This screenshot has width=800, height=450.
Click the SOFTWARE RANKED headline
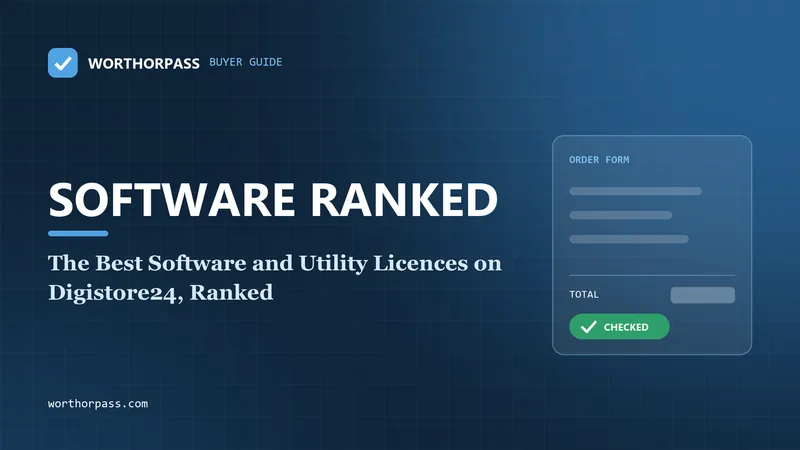point(273,199)
